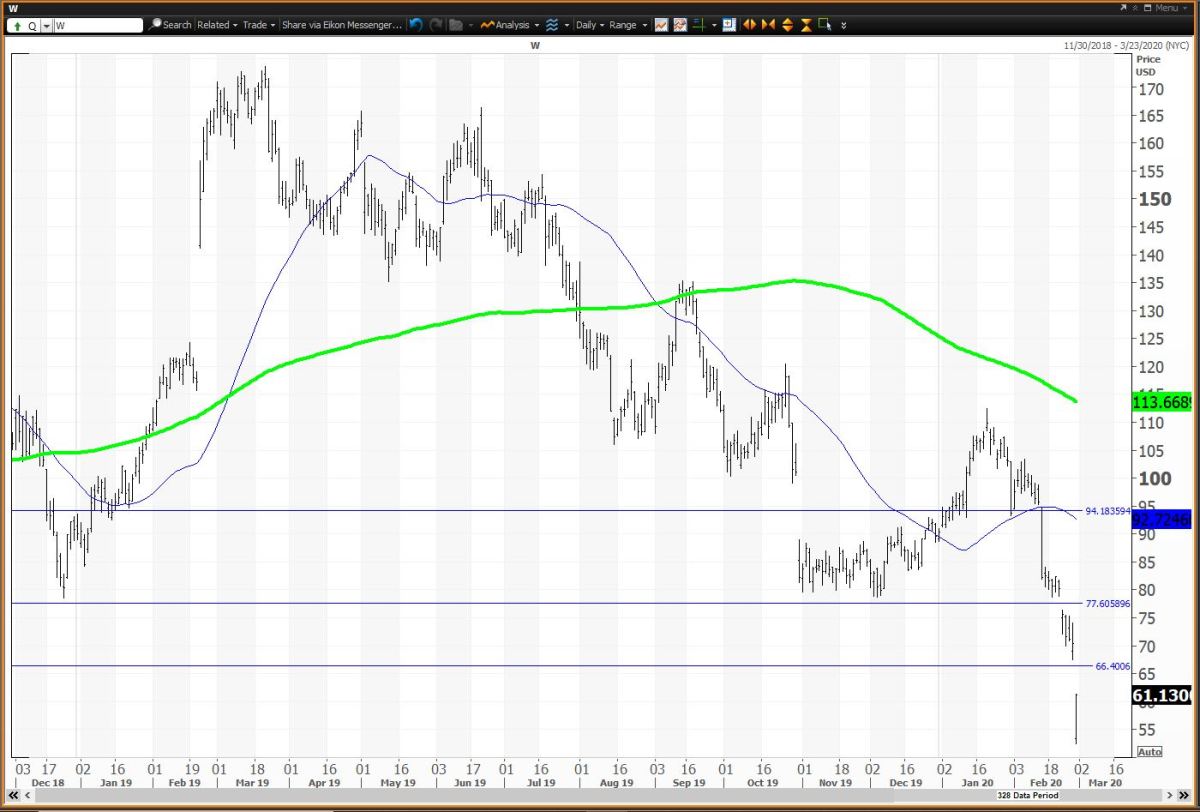The height and width of the screenshot is (812, 1200).
Task: Click the green crosshair tool icon
Action: pyautogui.click(x=701, y=25)
